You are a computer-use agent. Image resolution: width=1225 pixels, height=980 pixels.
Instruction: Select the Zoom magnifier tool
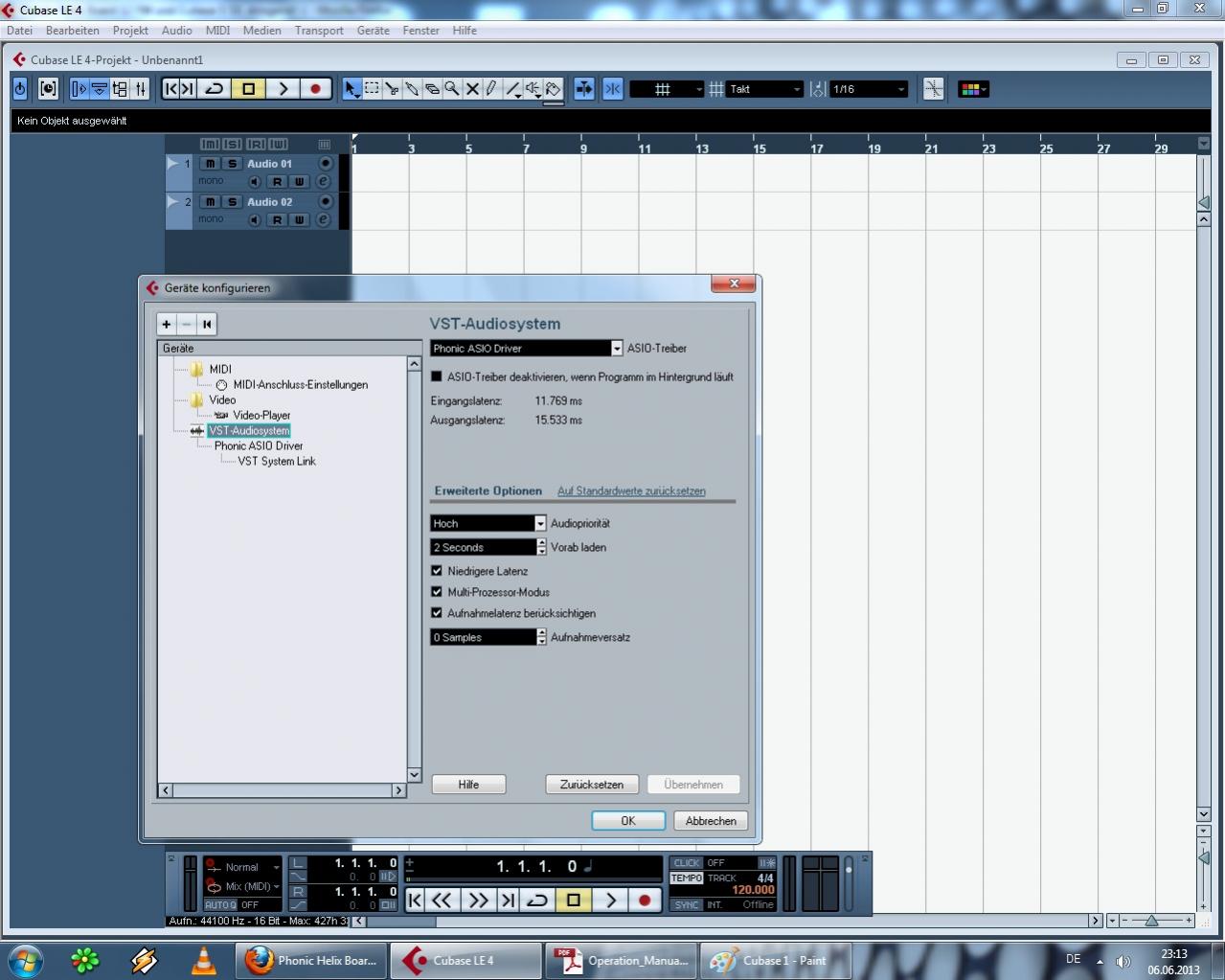coord(452,89)
